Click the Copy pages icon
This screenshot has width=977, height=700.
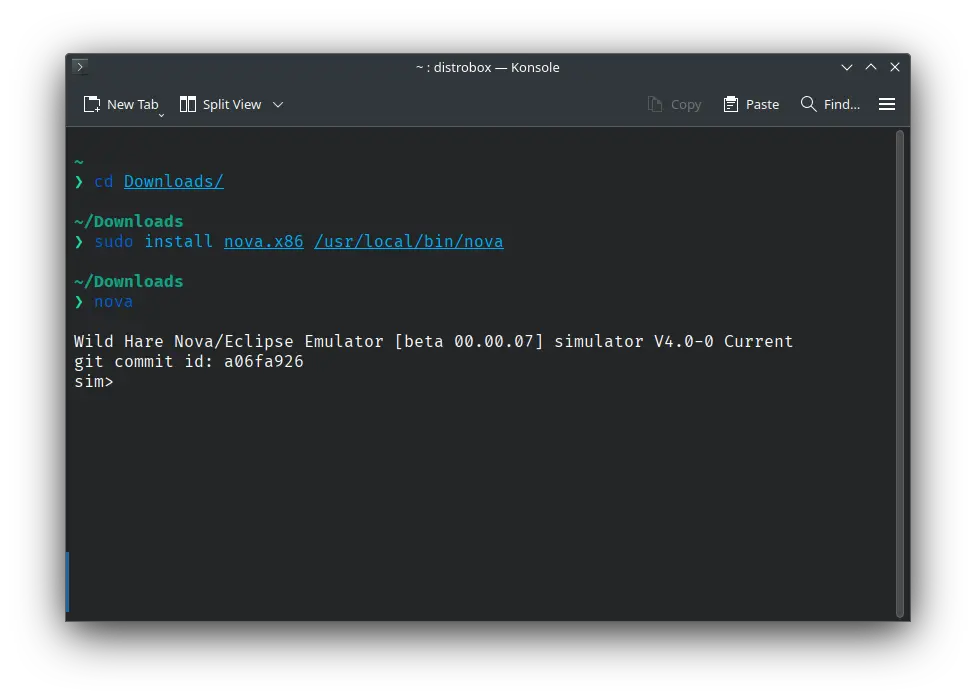click(654, 104)
